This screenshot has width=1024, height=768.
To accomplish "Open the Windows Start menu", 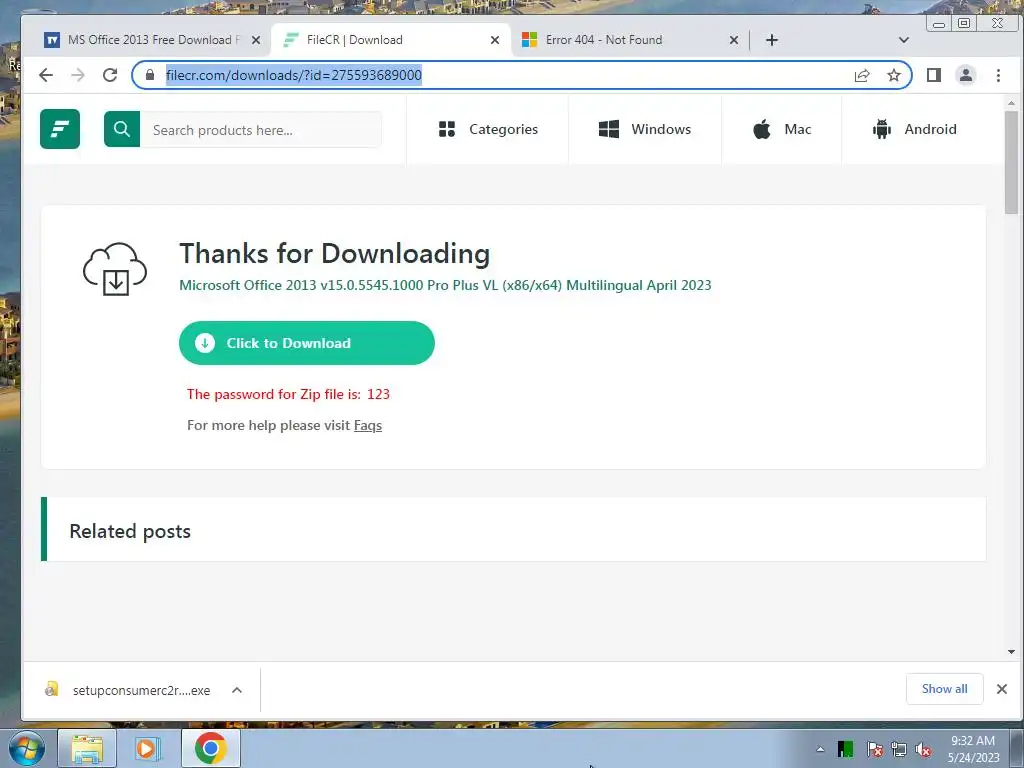I will tap(27, 748).
